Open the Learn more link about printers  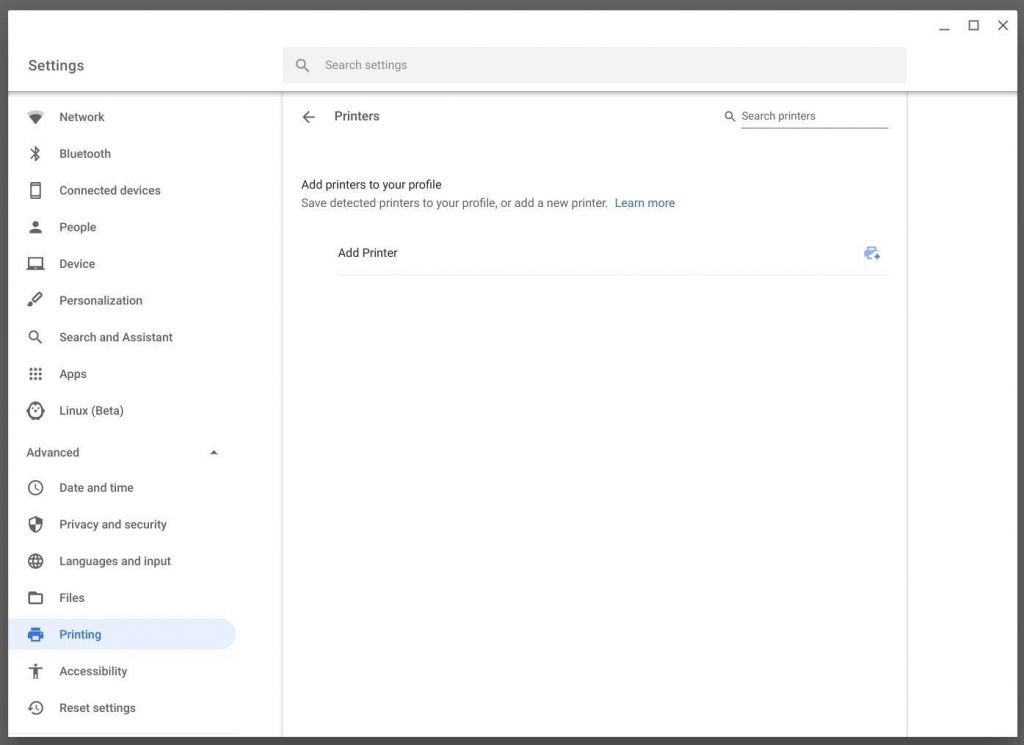[644, 203]
